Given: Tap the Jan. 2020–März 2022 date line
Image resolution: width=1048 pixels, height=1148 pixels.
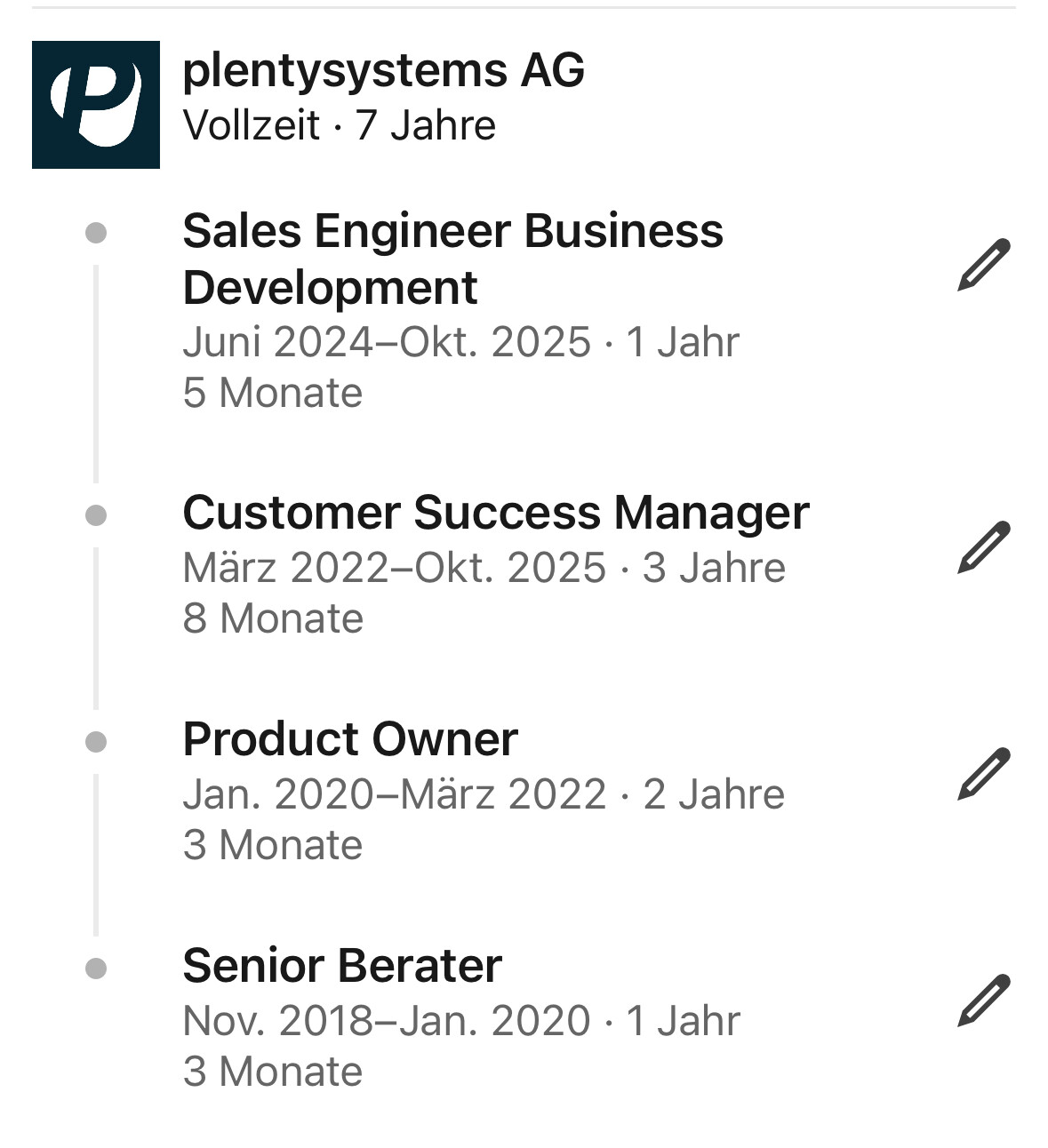Looking at the screenshot, I should pyautogui.click(x=394, y=794).
